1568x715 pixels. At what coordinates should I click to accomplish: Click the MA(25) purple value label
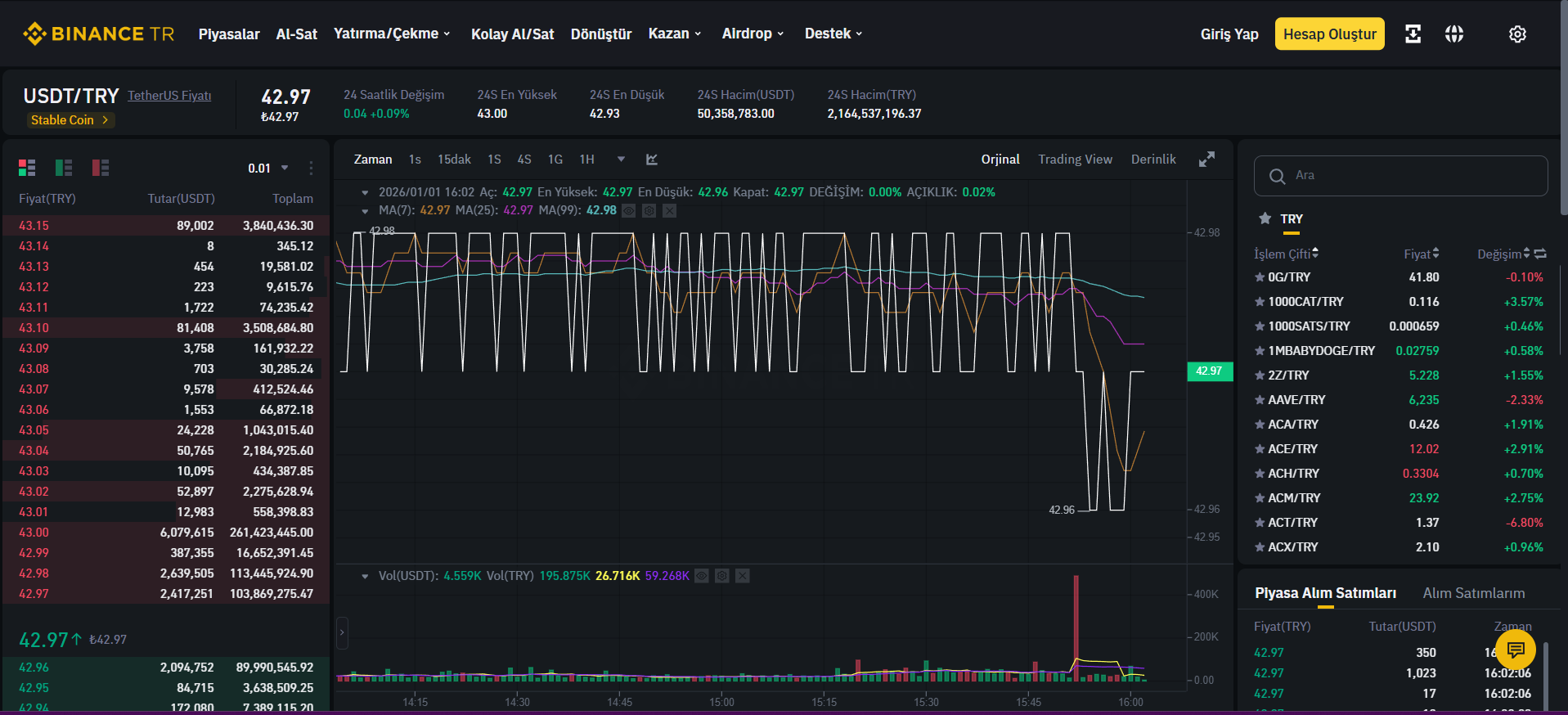518,210
